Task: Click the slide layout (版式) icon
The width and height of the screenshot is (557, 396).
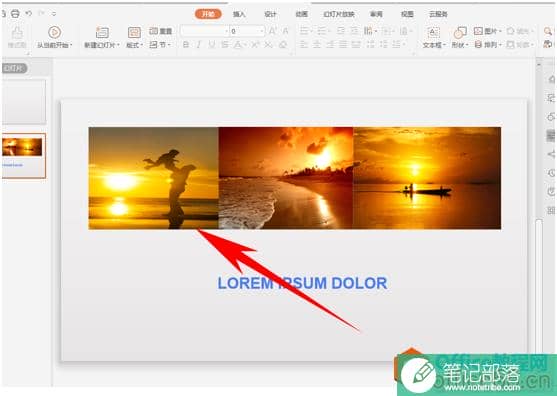Action: pyautogui.click(x=134, y=32)
